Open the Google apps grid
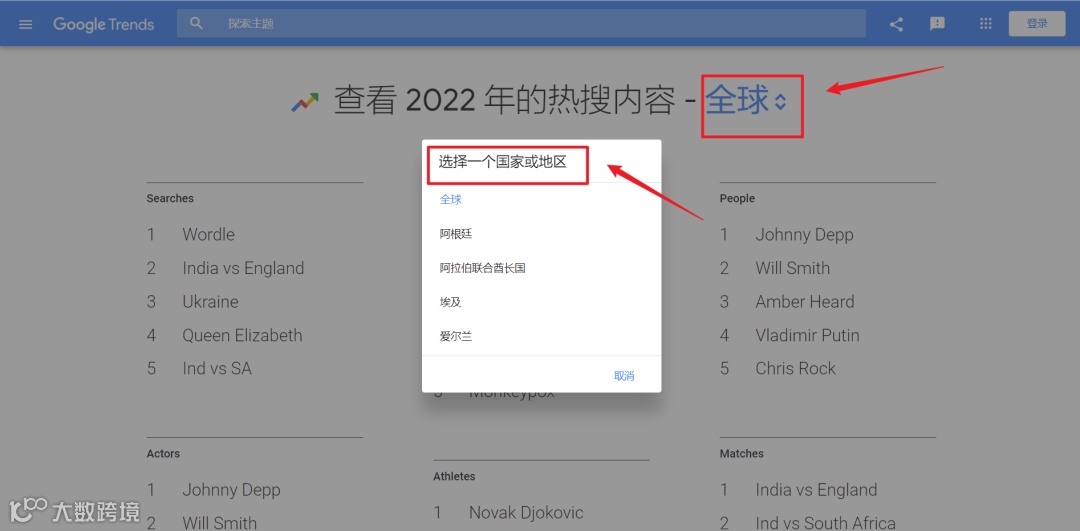This screenshot has width=1080, height=531. click(986, 23)
